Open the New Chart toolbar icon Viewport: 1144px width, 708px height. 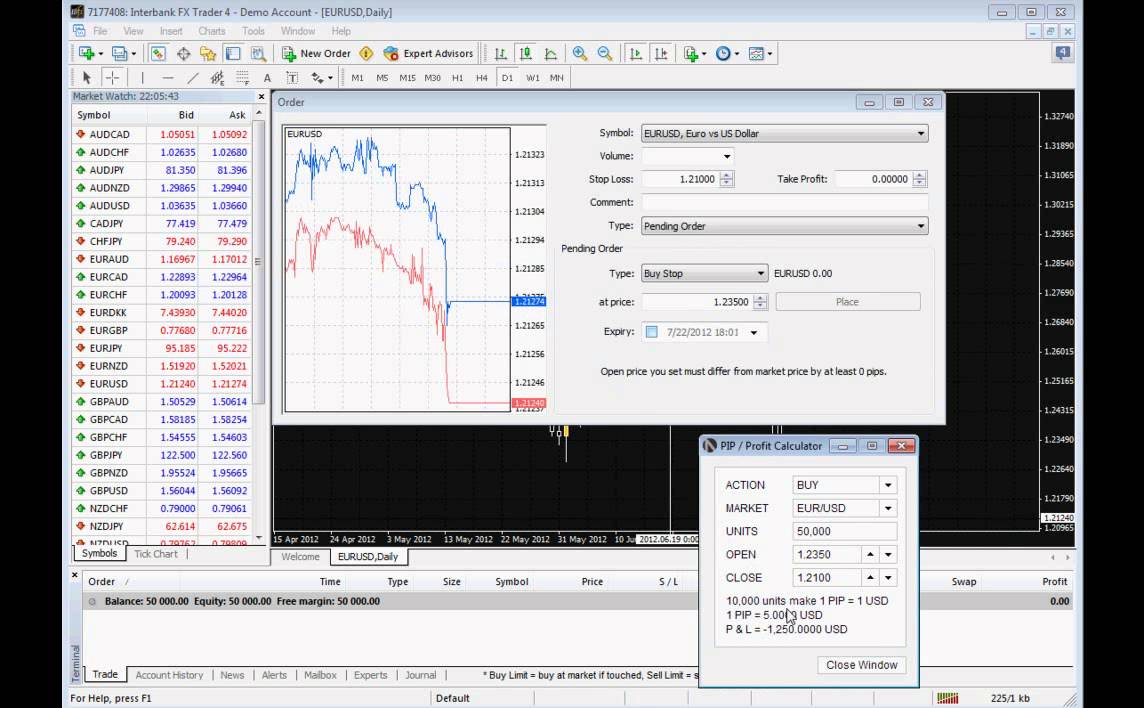[87, 53]
